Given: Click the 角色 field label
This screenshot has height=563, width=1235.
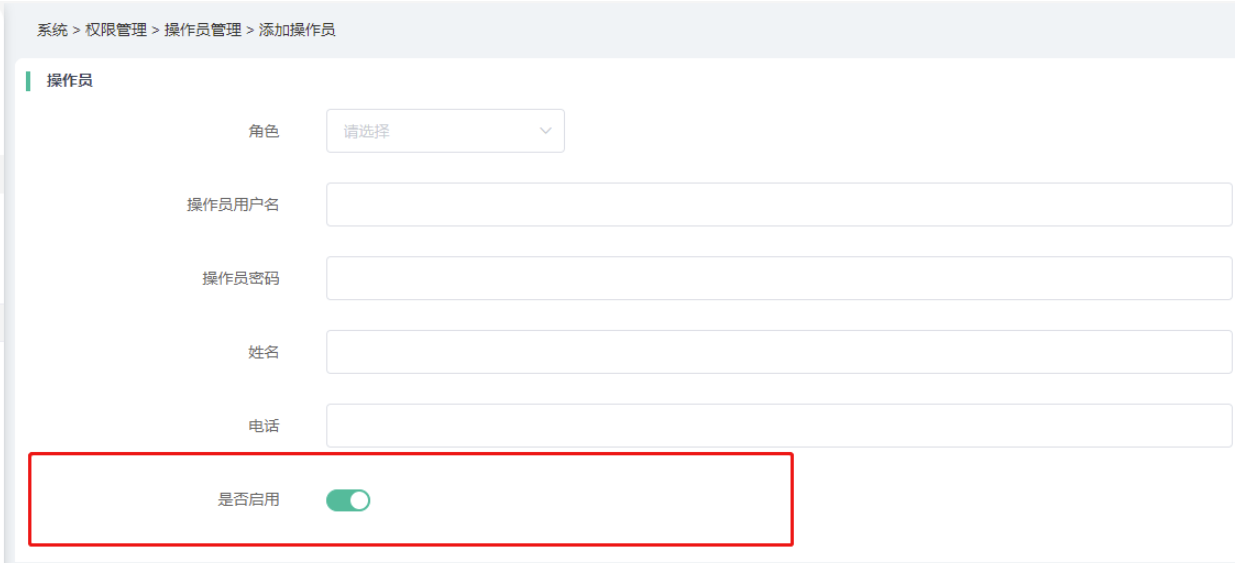Looking at the screenshot, I should (x=264, y=131).
